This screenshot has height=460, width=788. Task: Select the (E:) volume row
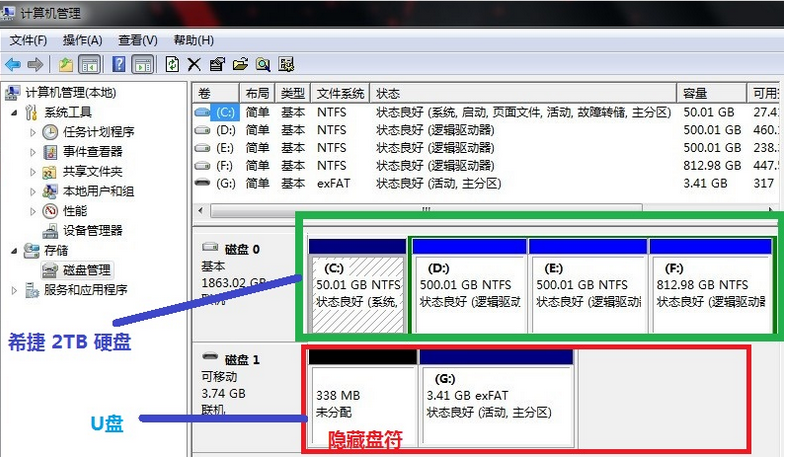(x=485, y=148)
